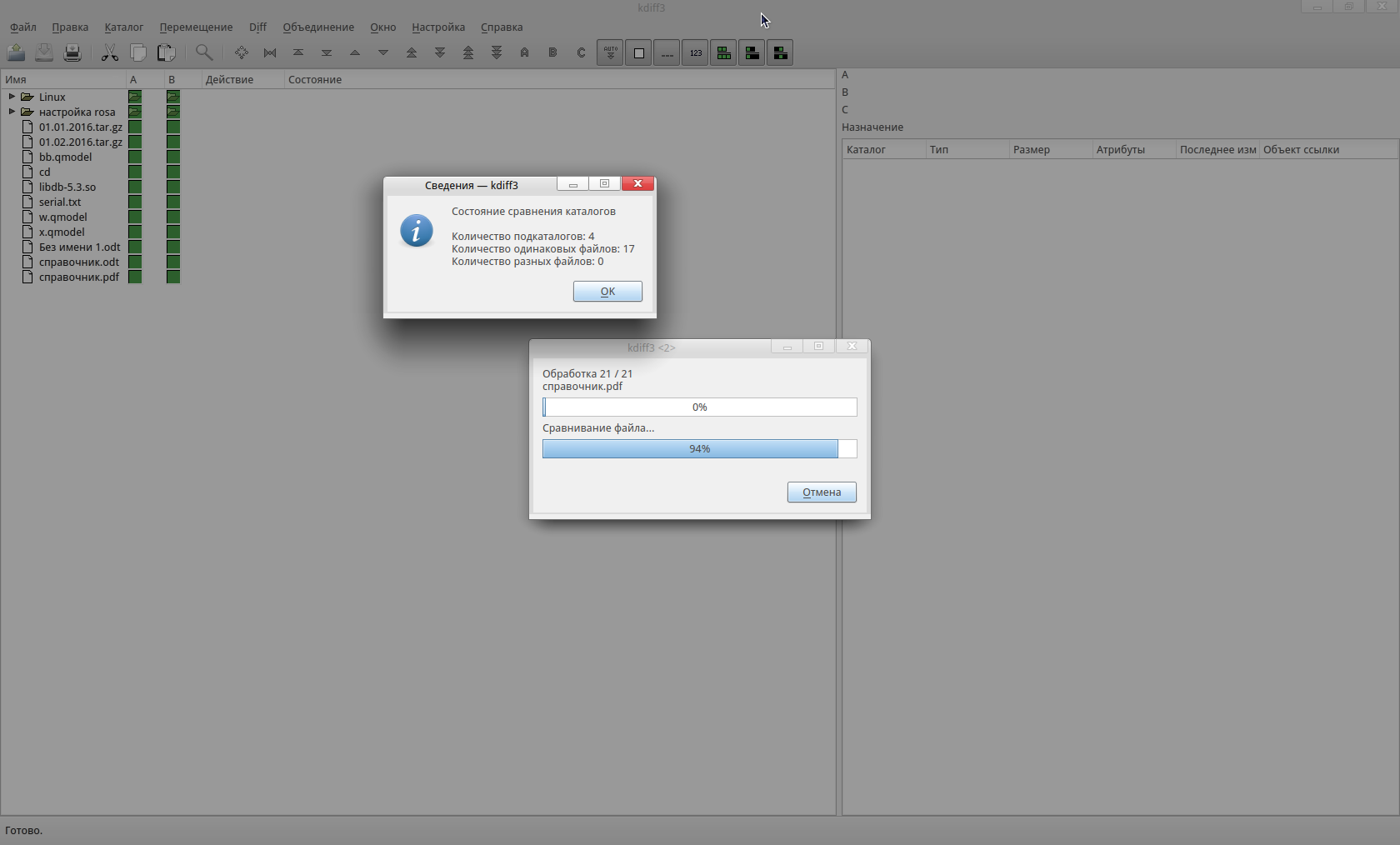This screenshot has height=845, width=1400.
Task: Click the Save toolbar icon
Action: pyautogui.click(x=44, y=52)
